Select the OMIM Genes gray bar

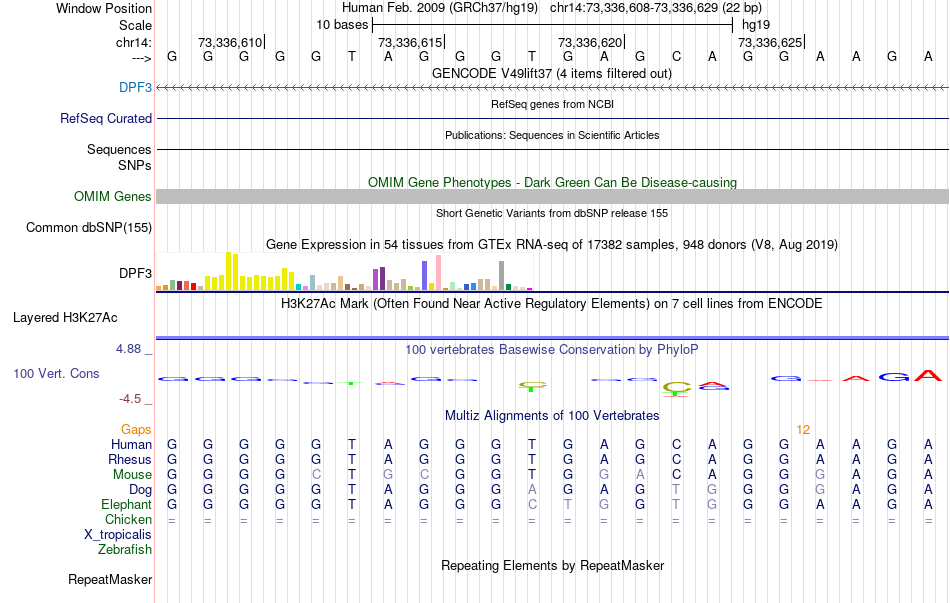552,196
